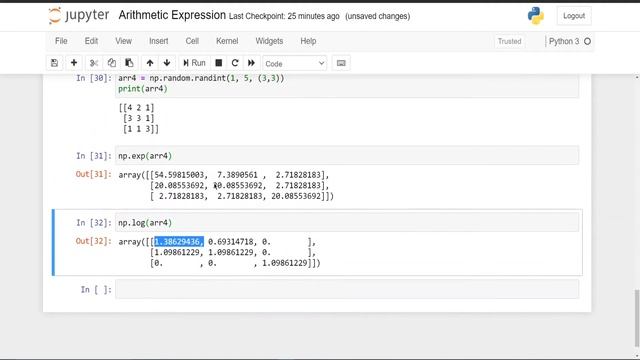The height and width of the screenshot is (360, 640).
Task: Click printed row [1 1 3]]
Action: [x=141, y=129]
